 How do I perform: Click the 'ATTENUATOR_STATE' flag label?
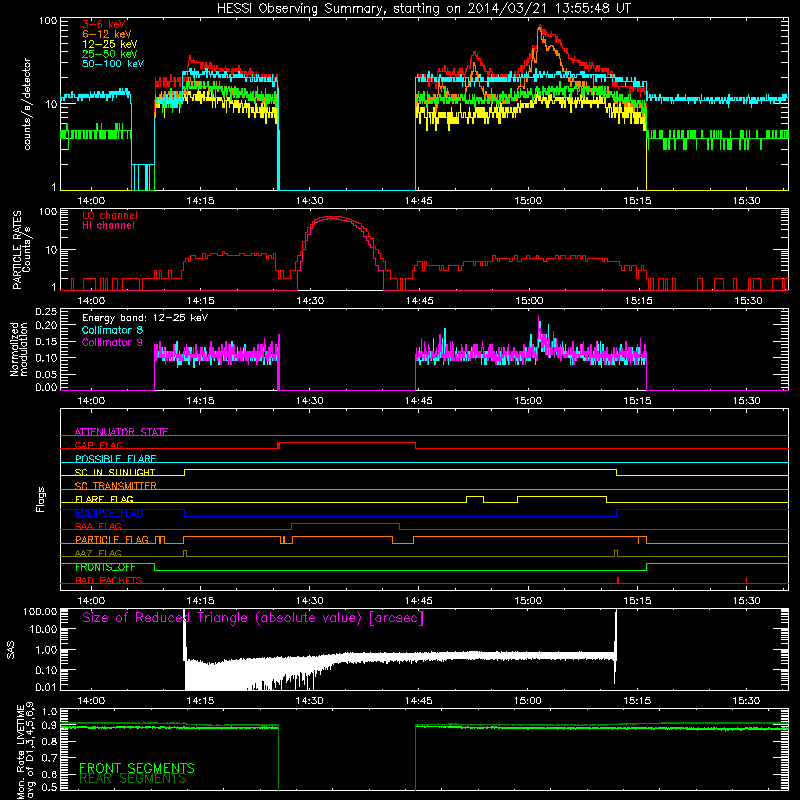coord(121,432)
